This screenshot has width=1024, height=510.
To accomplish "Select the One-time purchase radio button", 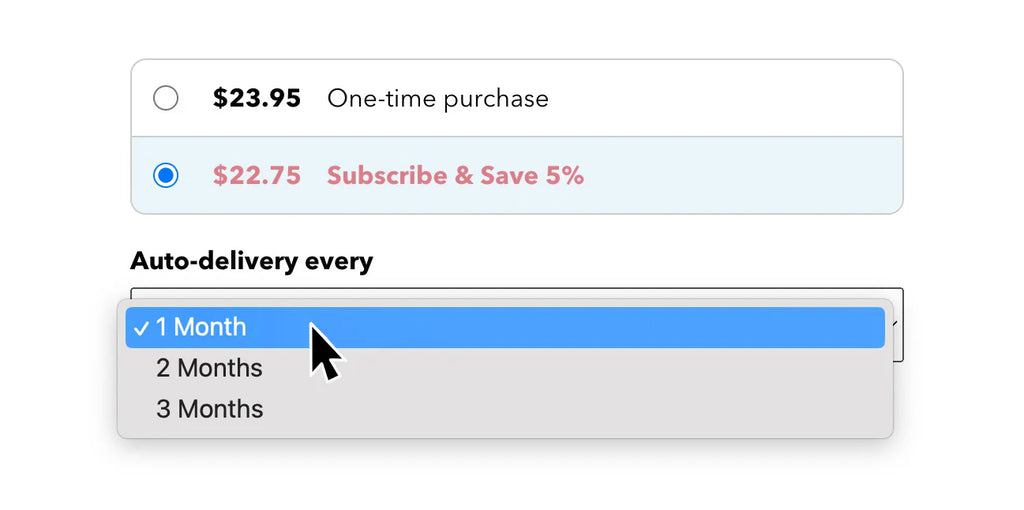I will pos(166,98).
